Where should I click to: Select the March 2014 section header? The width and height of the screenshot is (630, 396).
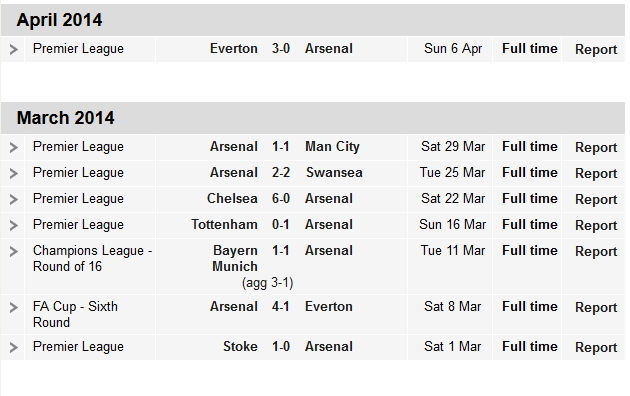[313, 118]
